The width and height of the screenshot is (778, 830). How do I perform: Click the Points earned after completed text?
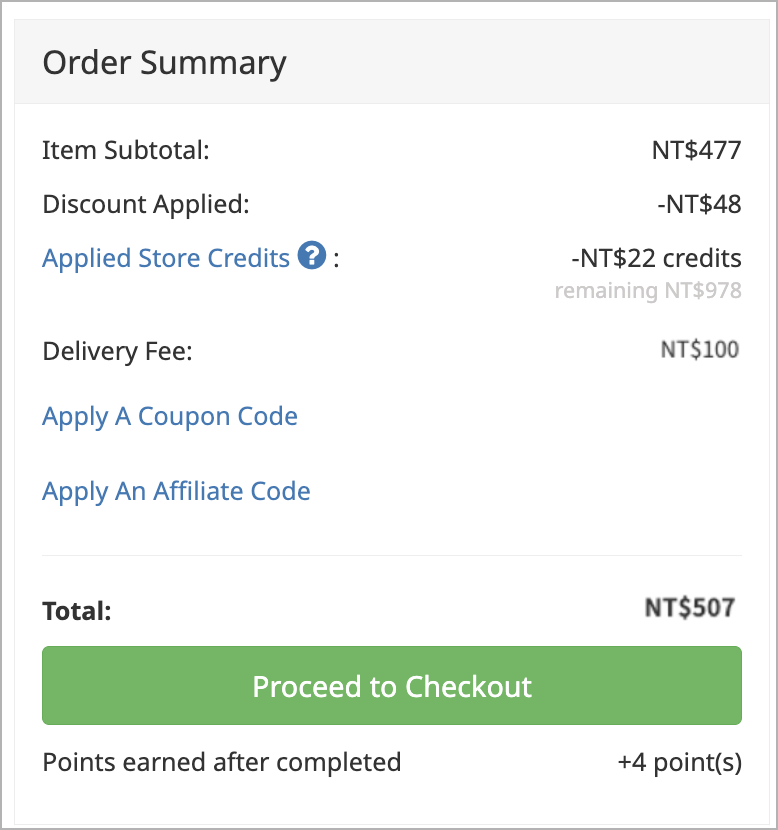pos(222,763)
